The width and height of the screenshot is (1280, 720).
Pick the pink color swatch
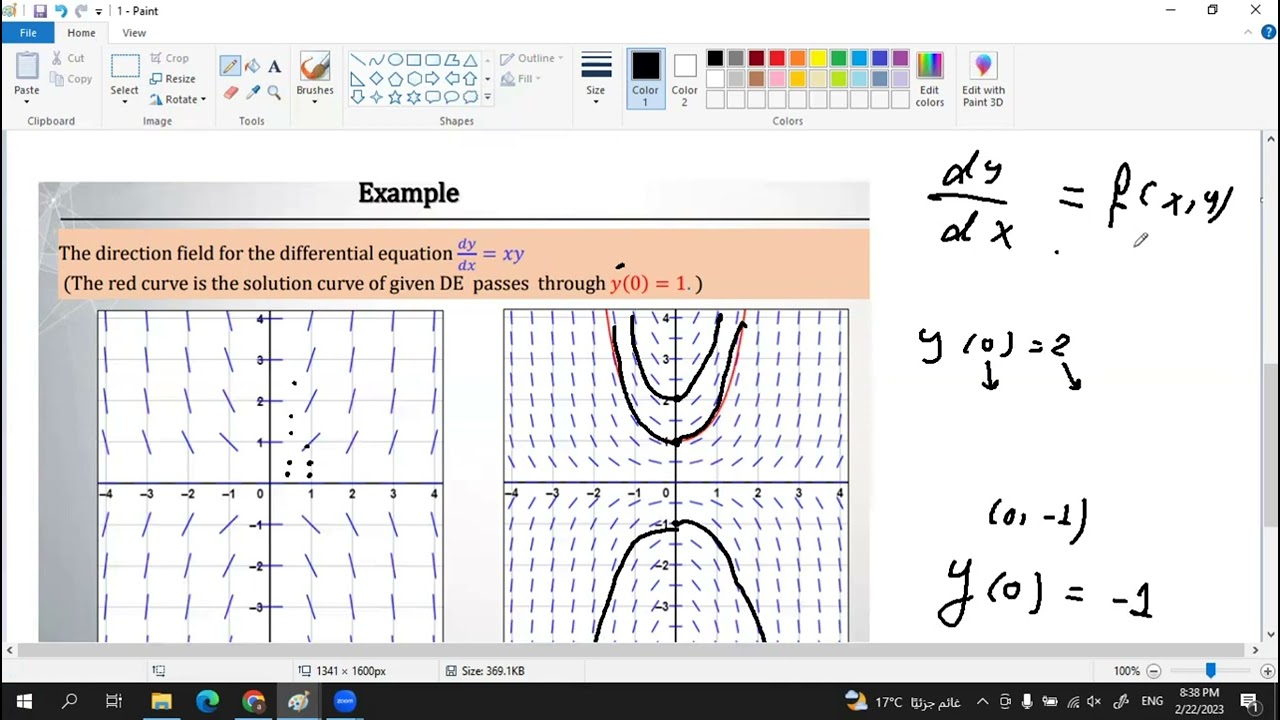tap(777, 79)
